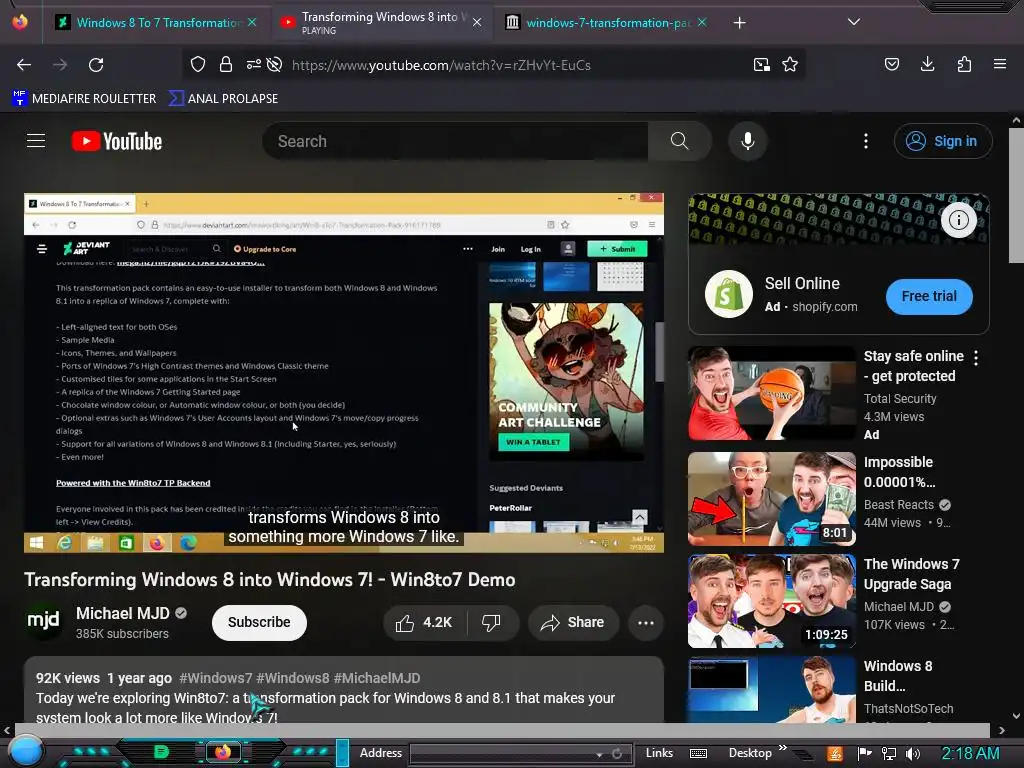Open the Action Center flag tray icon

[865, 754]
